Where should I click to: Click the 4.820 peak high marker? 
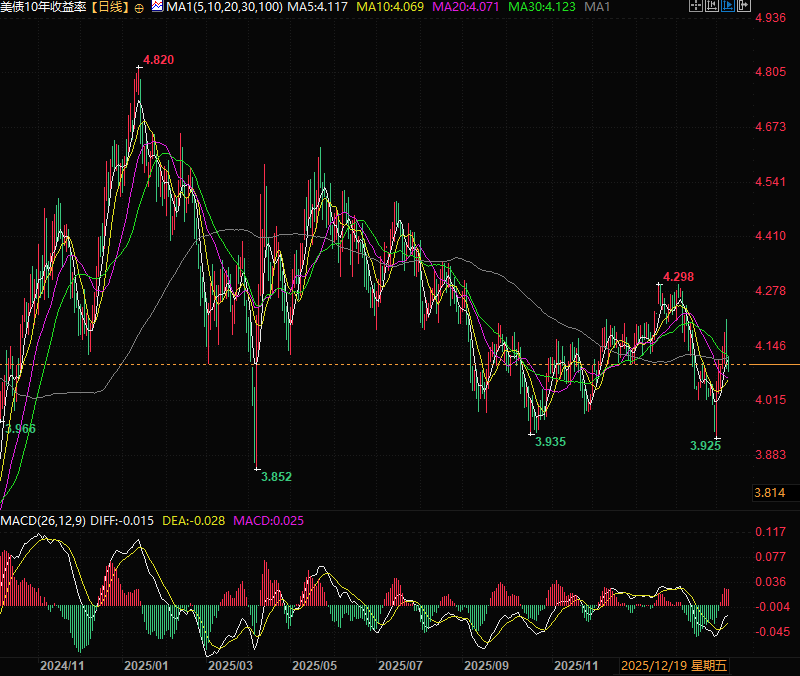pyautogui.click(x=158, y=60)
